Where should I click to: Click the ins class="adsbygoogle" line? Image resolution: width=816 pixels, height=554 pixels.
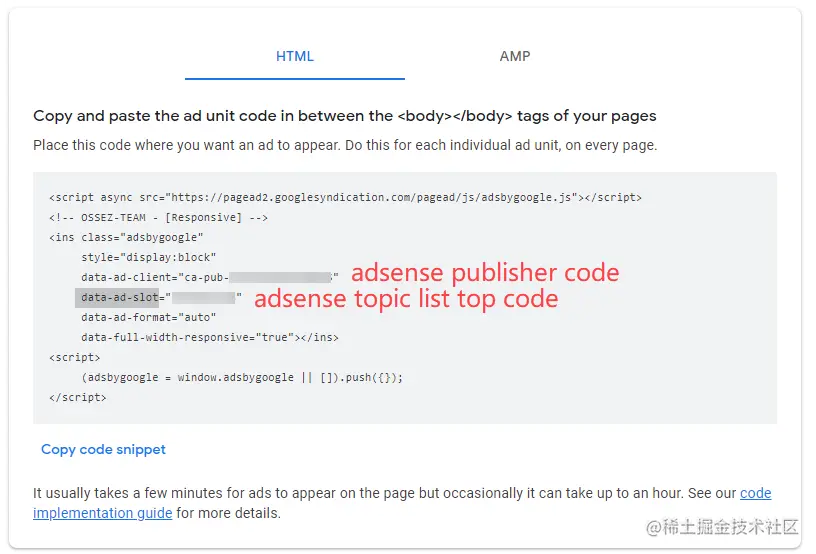tap(126, 238)
